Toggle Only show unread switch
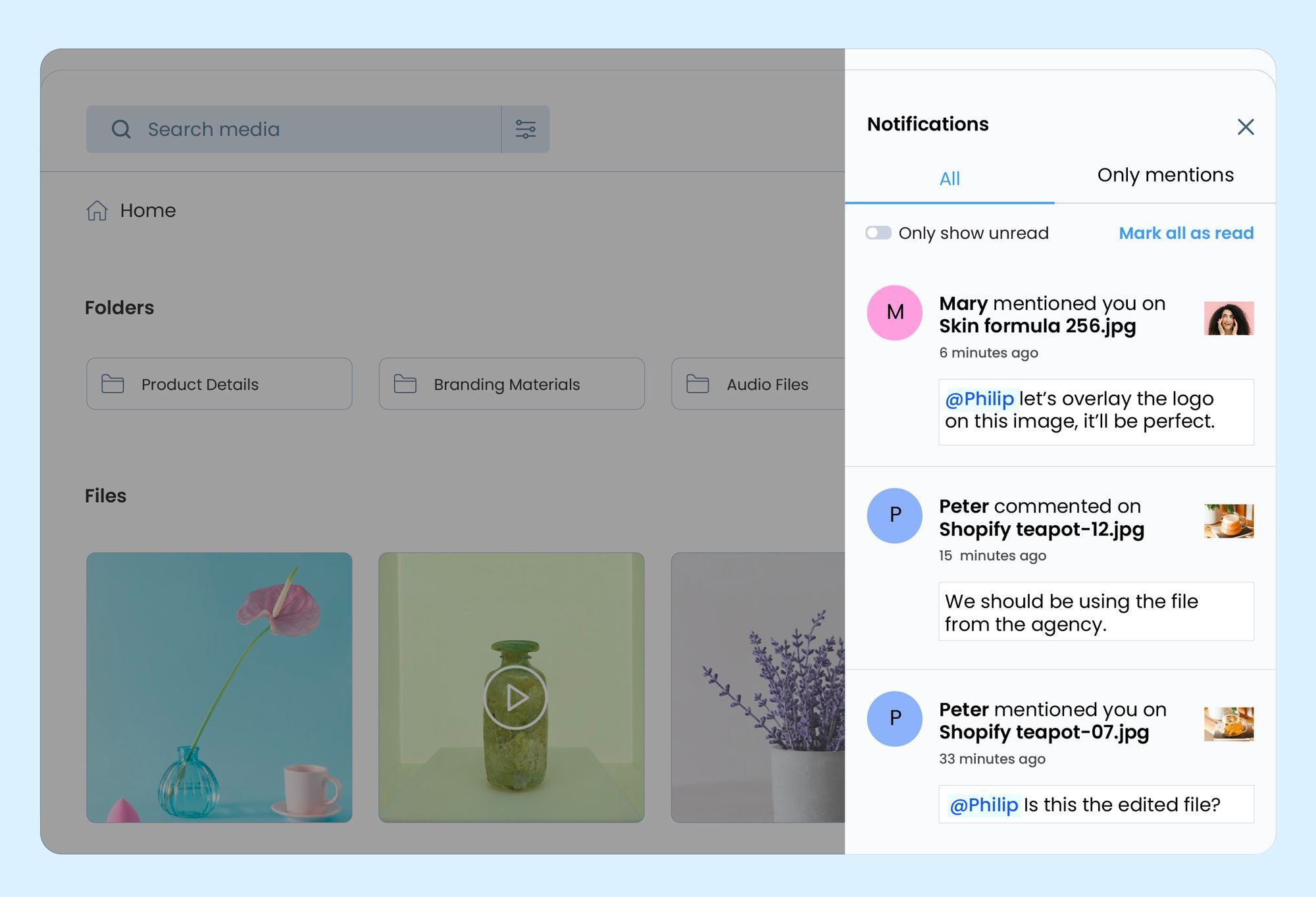 tap(878, 233)
